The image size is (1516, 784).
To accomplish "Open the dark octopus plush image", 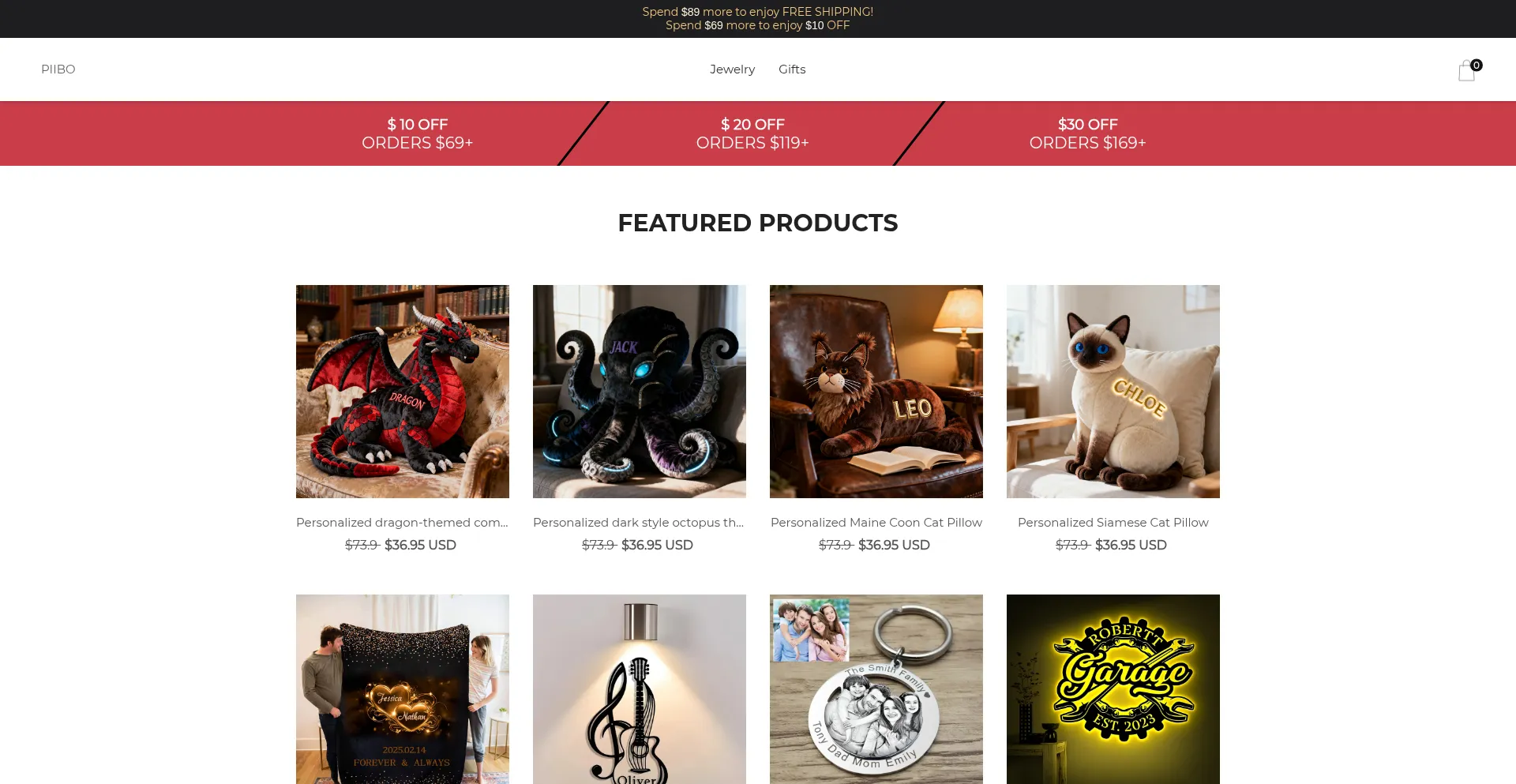I will [x=640, y=392].
